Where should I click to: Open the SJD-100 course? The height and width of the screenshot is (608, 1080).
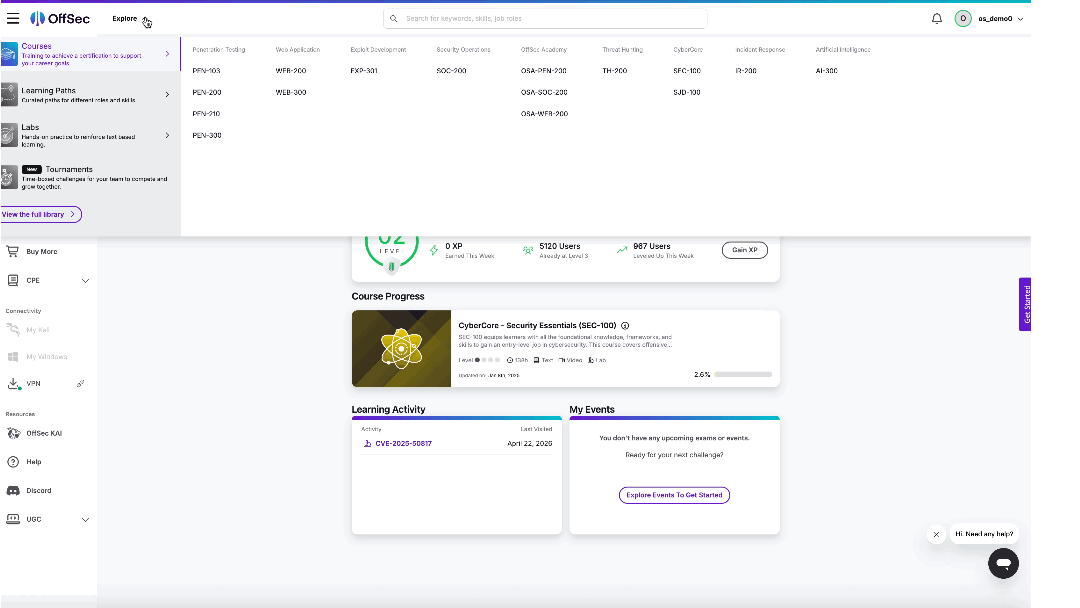pos(687,92)
